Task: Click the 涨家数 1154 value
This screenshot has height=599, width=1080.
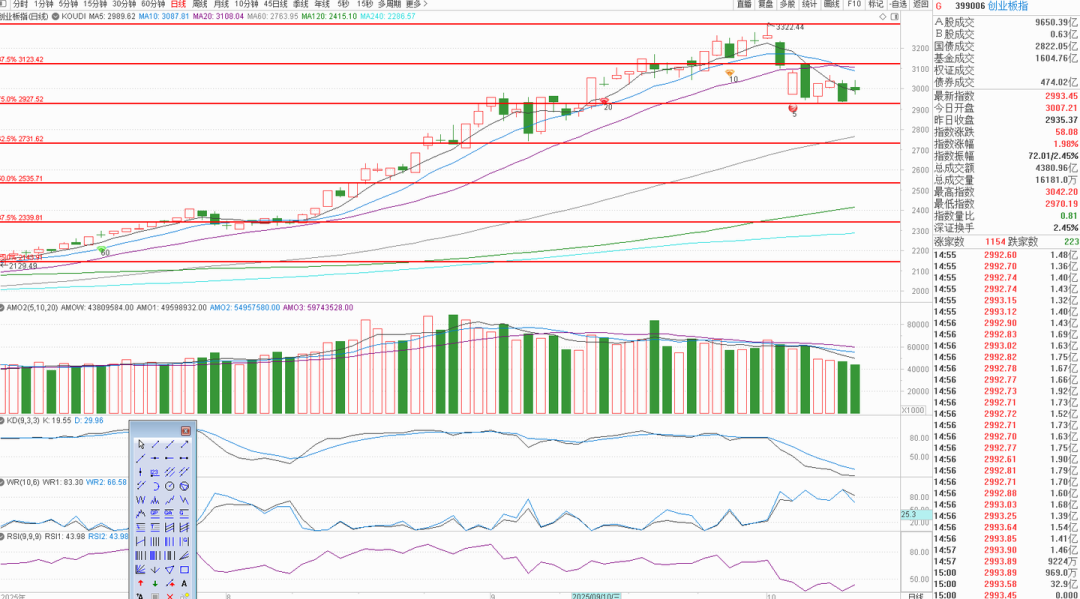Action: coord(995,242)
